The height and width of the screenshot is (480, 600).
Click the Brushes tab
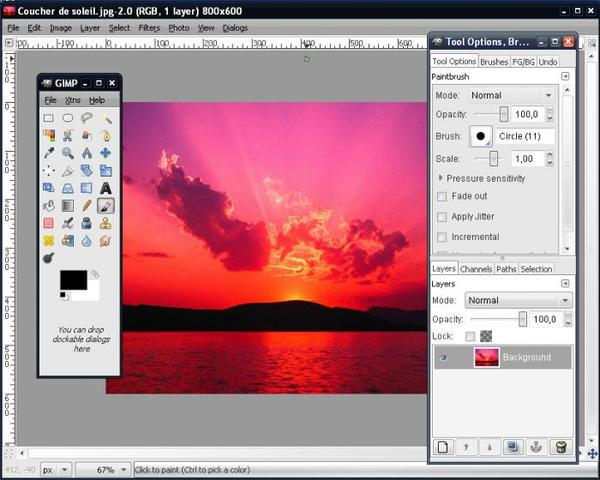point(494,62)
